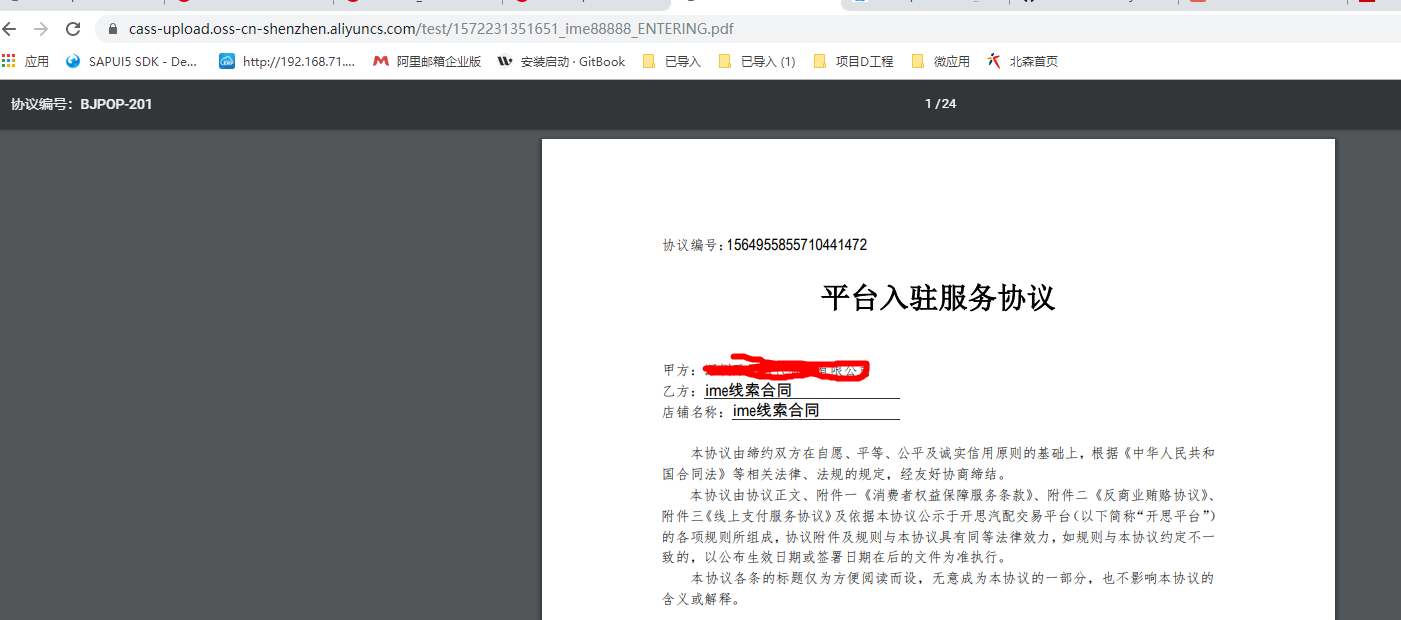Open the 已导入 bookmark folder
Screen dimensions: 1401x620
(671, 61)
